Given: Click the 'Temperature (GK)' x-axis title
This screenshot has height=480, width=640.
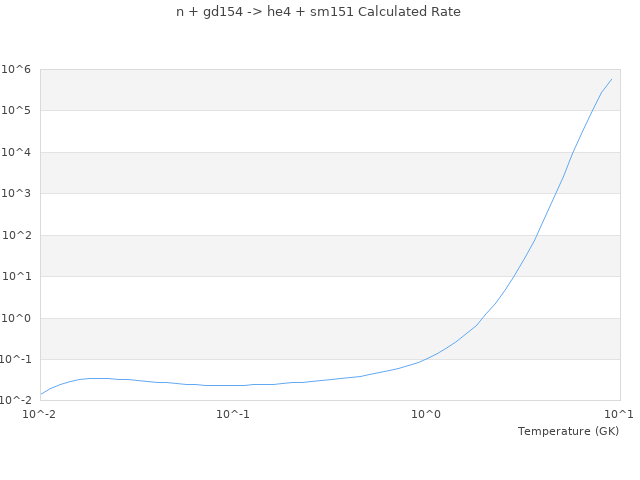Looking at the screenshot, I should 568,431.
